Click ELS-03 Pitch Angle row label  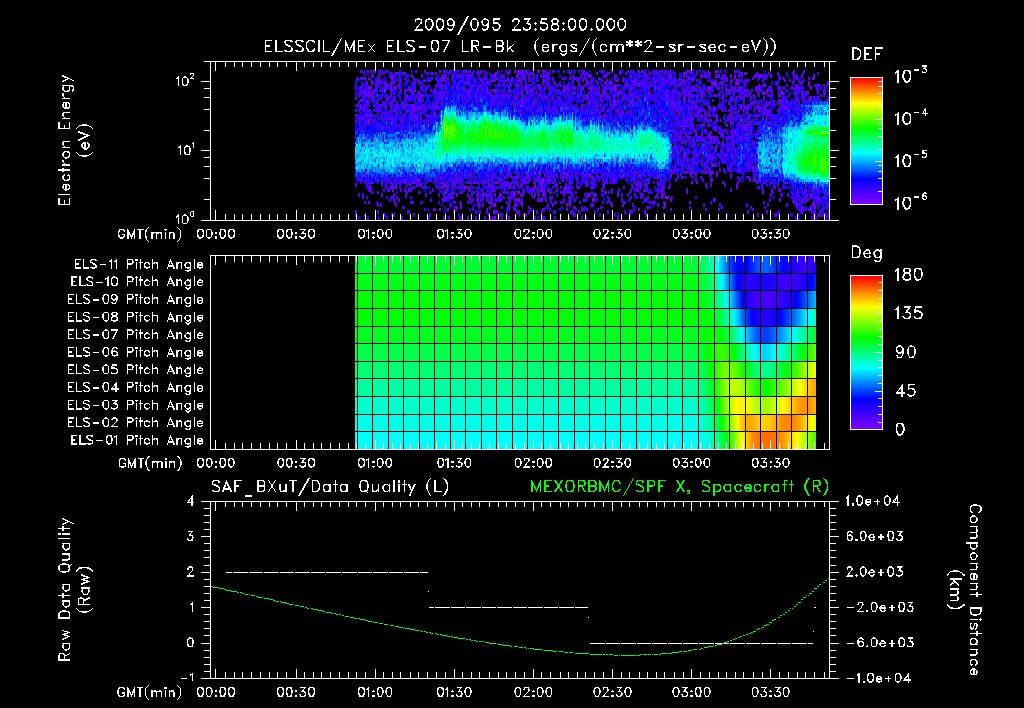coord(135,406)
